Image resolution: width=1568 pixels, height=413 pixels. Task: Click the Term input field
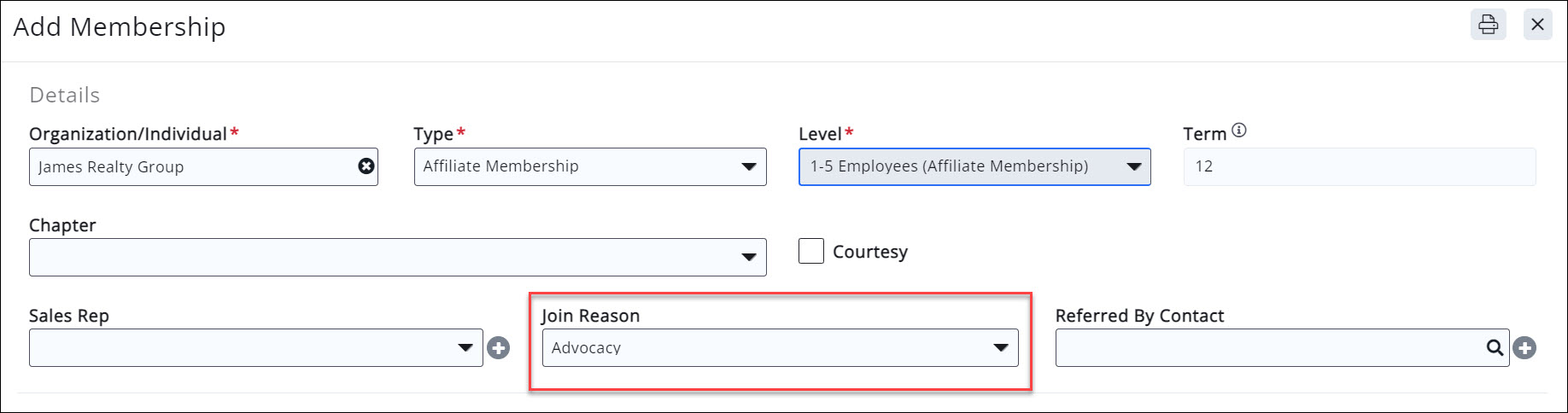click(x=1359, y=166)
